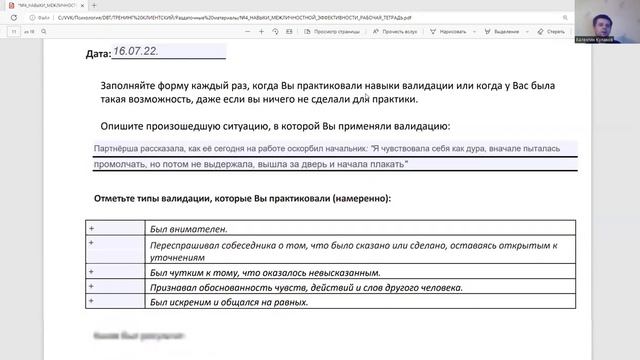Image resolution: width=640 pixels, height=360 pixels.
Task: Click the text "Был внимателен."
Action: [189, 229]
